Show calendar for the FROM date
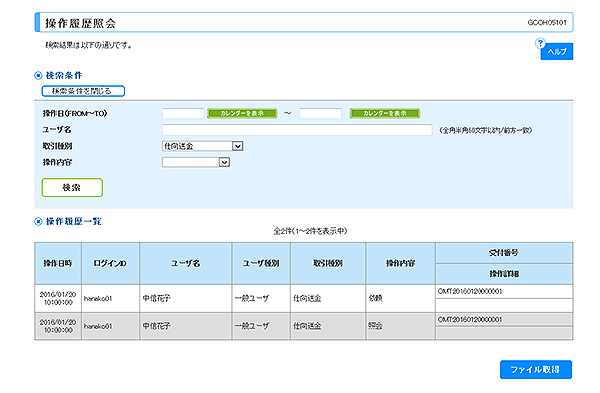The image size is (600, 393). (x=242, y=113)
